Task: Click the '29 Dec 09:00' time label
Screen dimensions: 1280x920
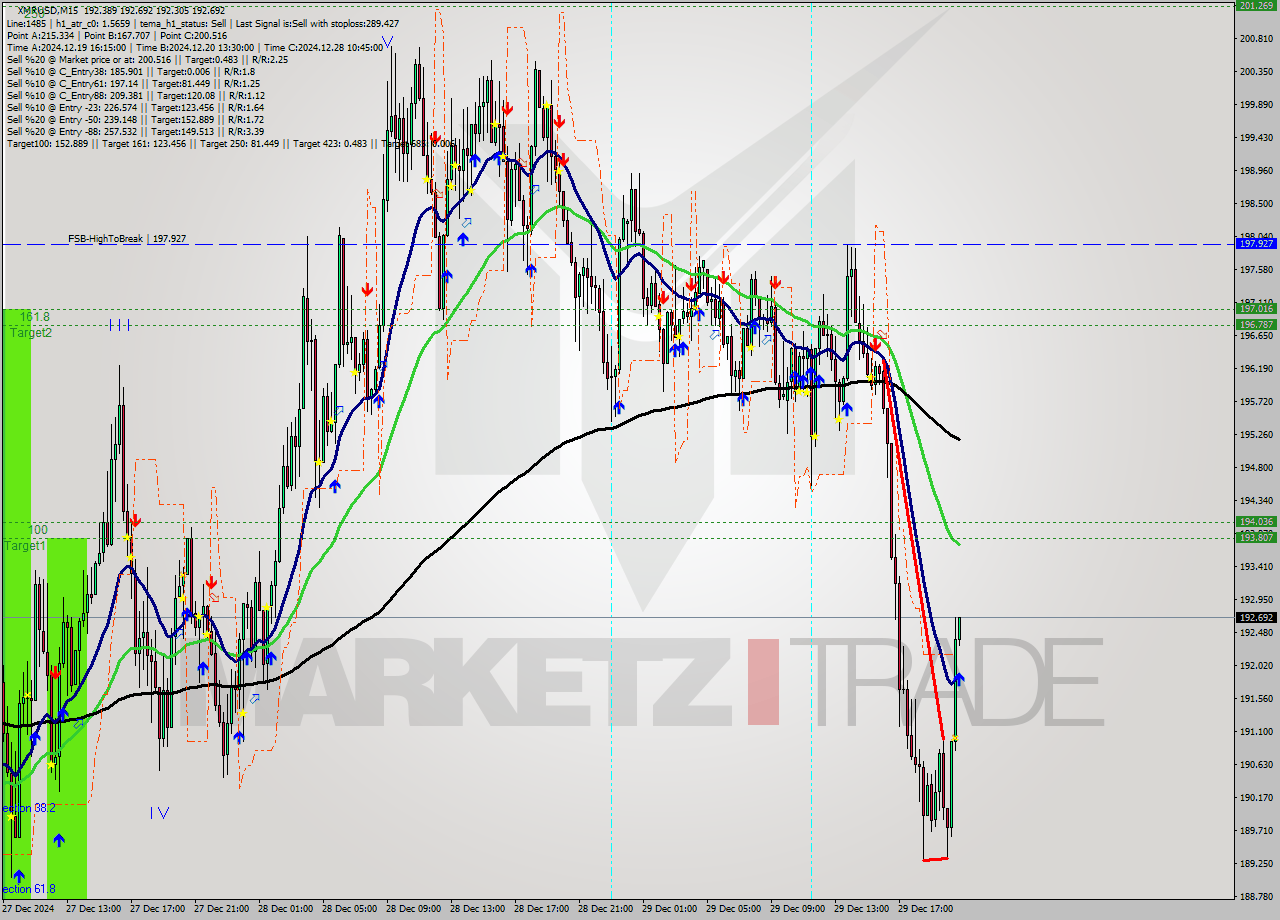Action: click(797, 909)
